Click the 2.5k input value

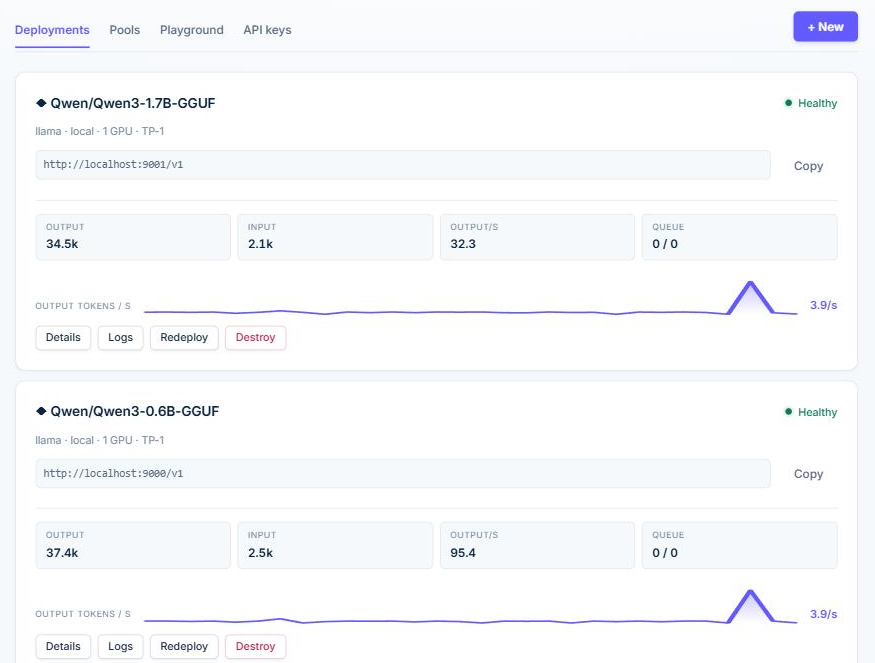tap(261, 552)
